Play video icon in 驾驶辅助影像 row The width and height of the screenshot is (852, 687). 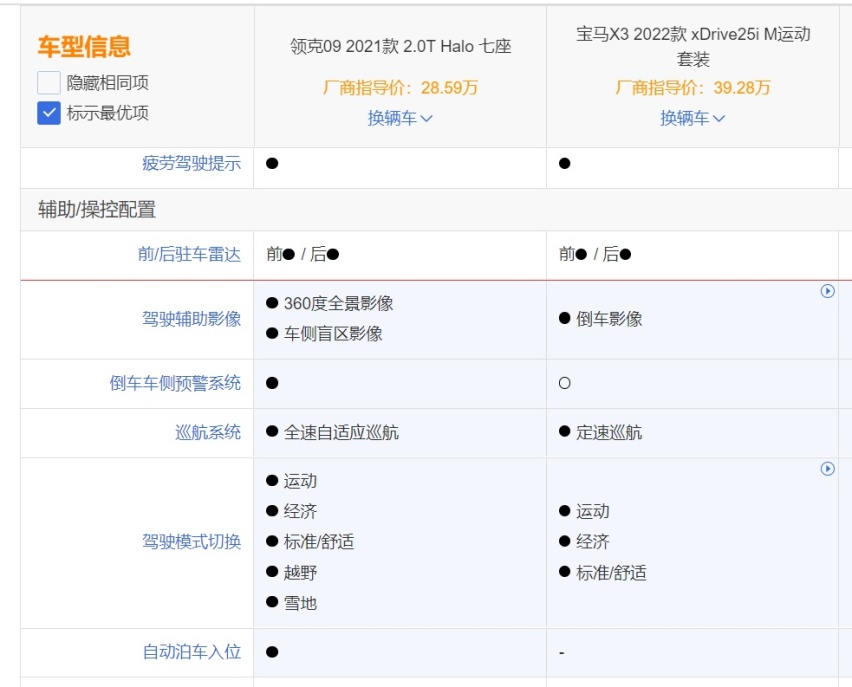pyautogui.click(x=827, y=291)
